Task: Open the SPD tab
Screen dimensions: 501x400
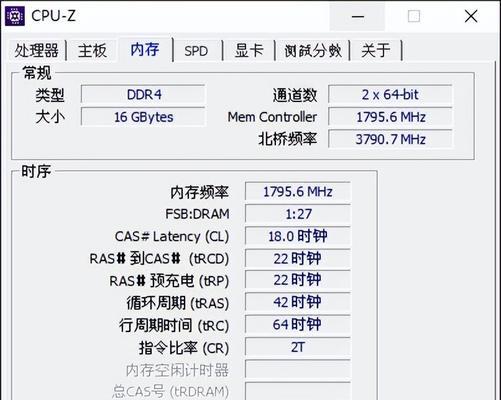Action: (x=196, y=51)
